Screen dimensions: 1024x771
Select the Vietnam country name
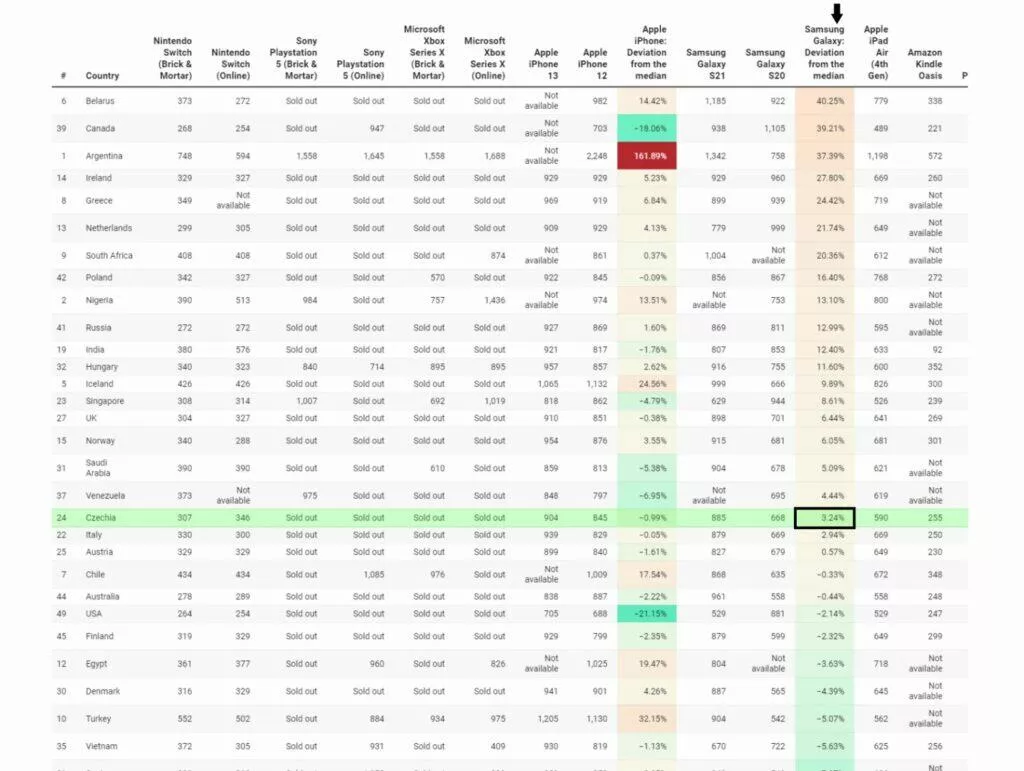click(101, 746)
